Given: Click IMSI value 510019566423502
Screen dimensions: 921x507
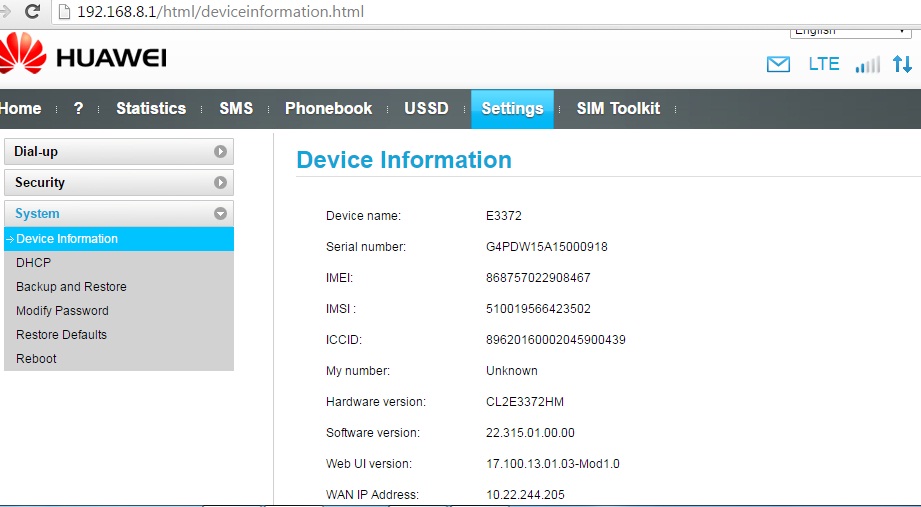Looking at the screenshot, I should coord(538,309).
